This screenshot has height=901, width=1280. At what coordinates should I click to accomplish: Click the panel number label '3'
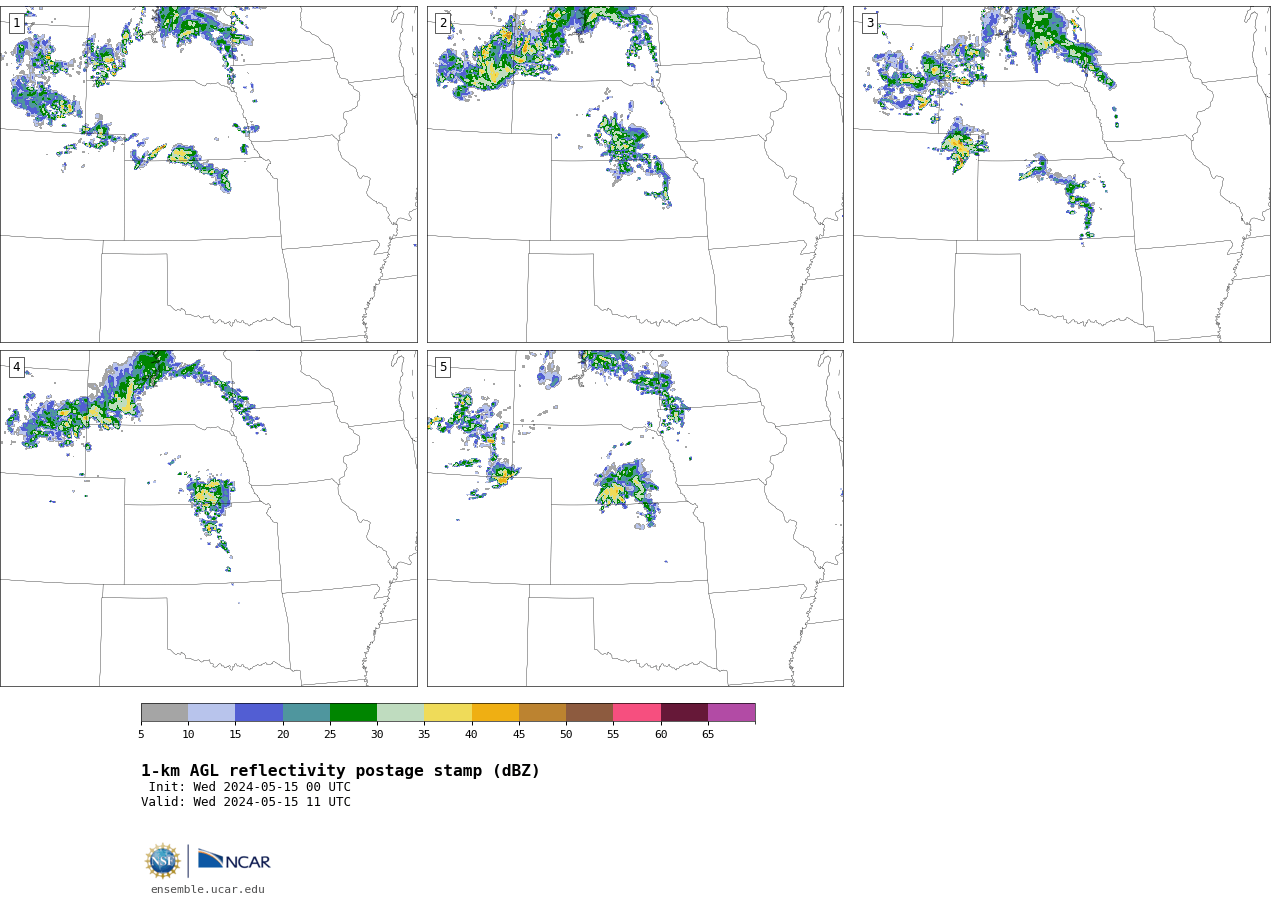click(x=870, y=23)
